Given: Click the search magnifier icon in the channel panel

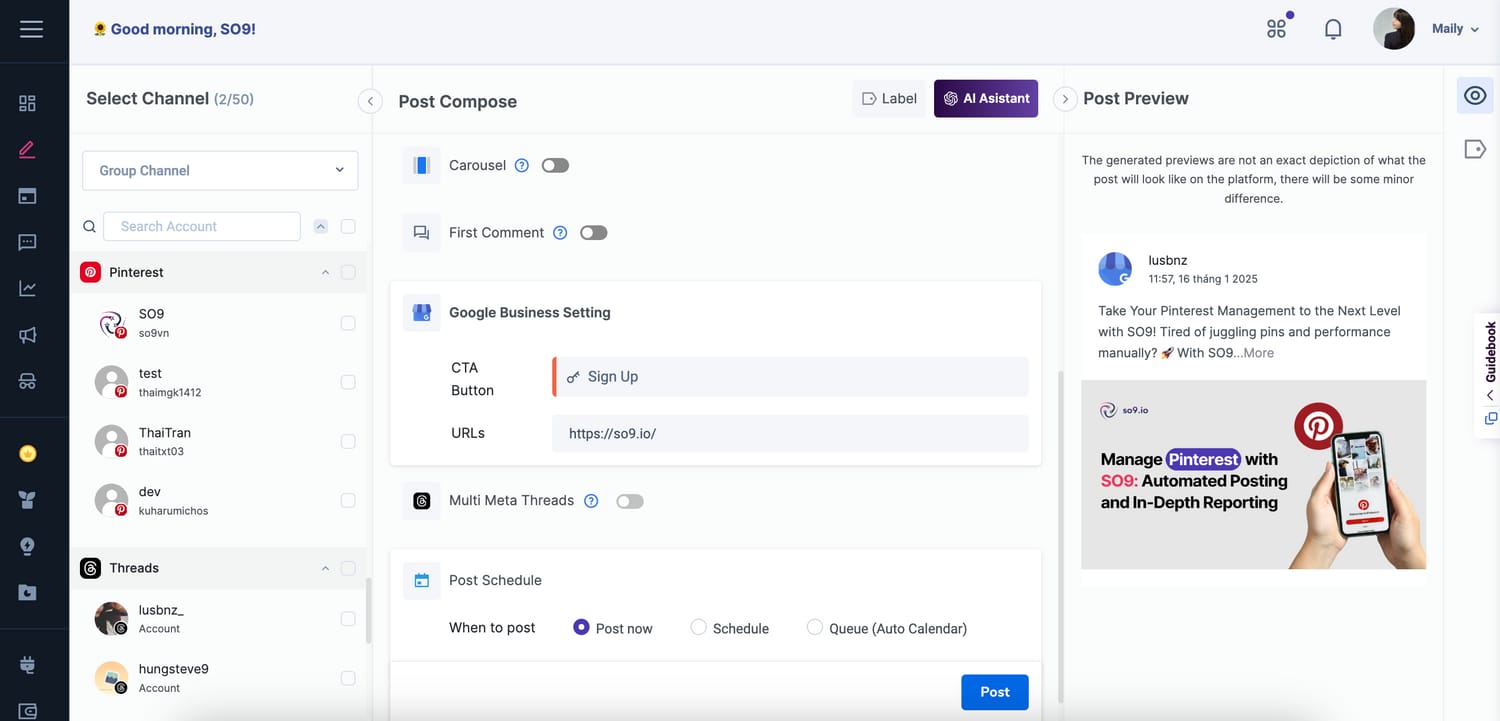Looking at the screenshot, I should pos(89,227).
